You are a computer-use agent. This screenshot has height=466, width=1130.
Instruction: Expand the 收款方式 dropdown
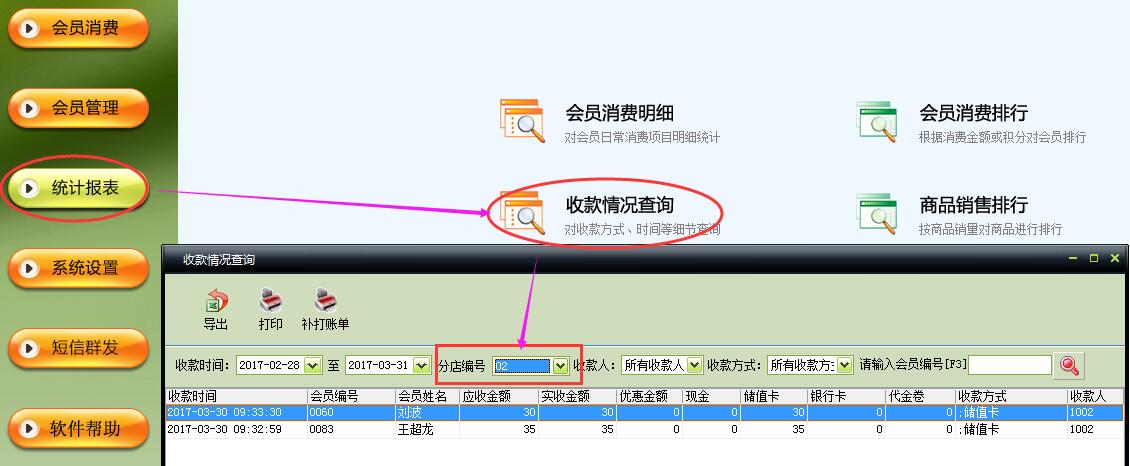pyautogui.click(x=846, y=366)
